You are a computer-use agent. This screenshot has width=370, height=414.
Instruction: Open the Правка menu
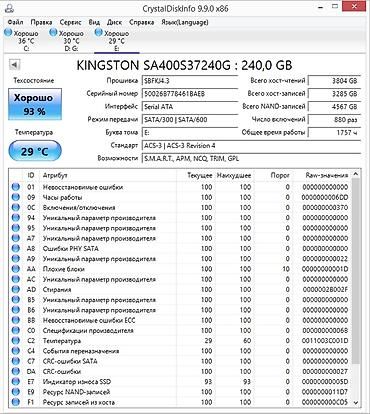point(41,22)
